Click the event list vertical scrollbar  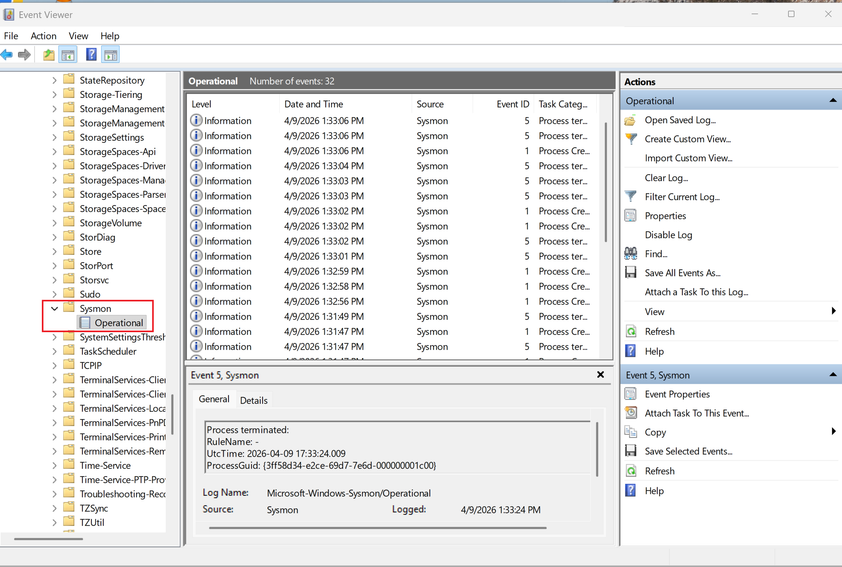click(x=607, y=183)
